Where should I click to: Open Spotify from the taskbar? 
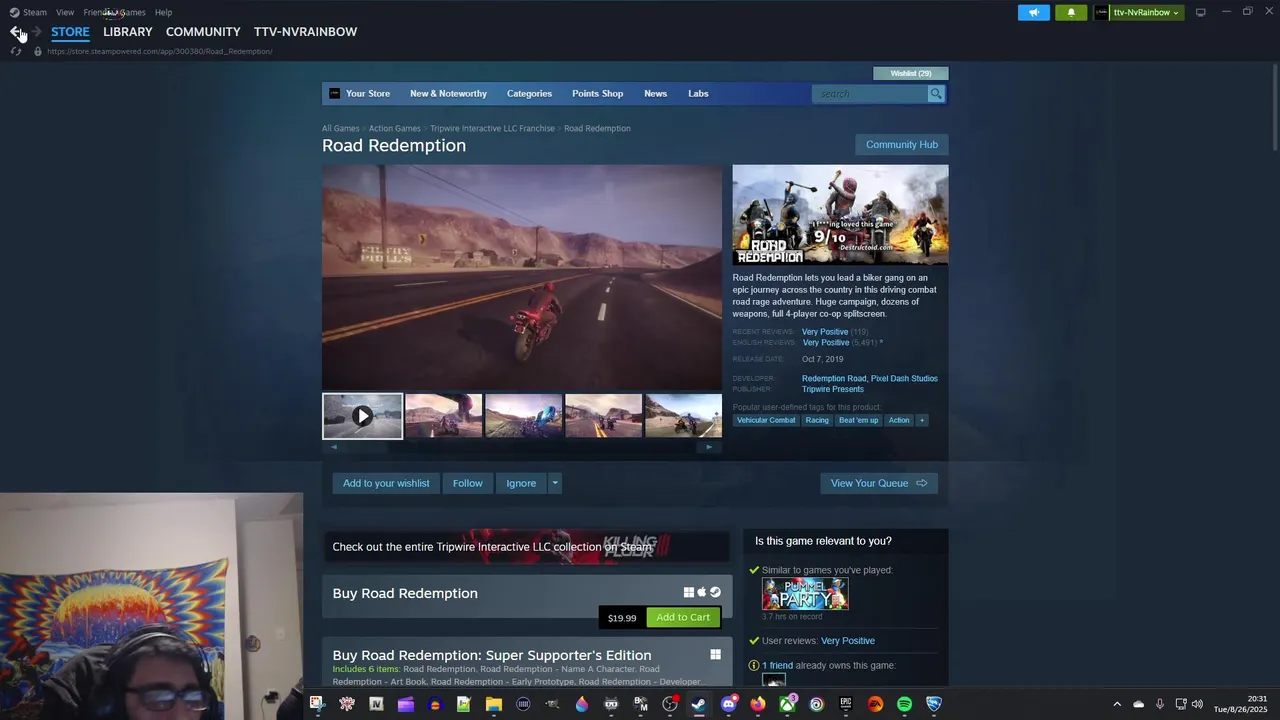(x=905, y=704)
